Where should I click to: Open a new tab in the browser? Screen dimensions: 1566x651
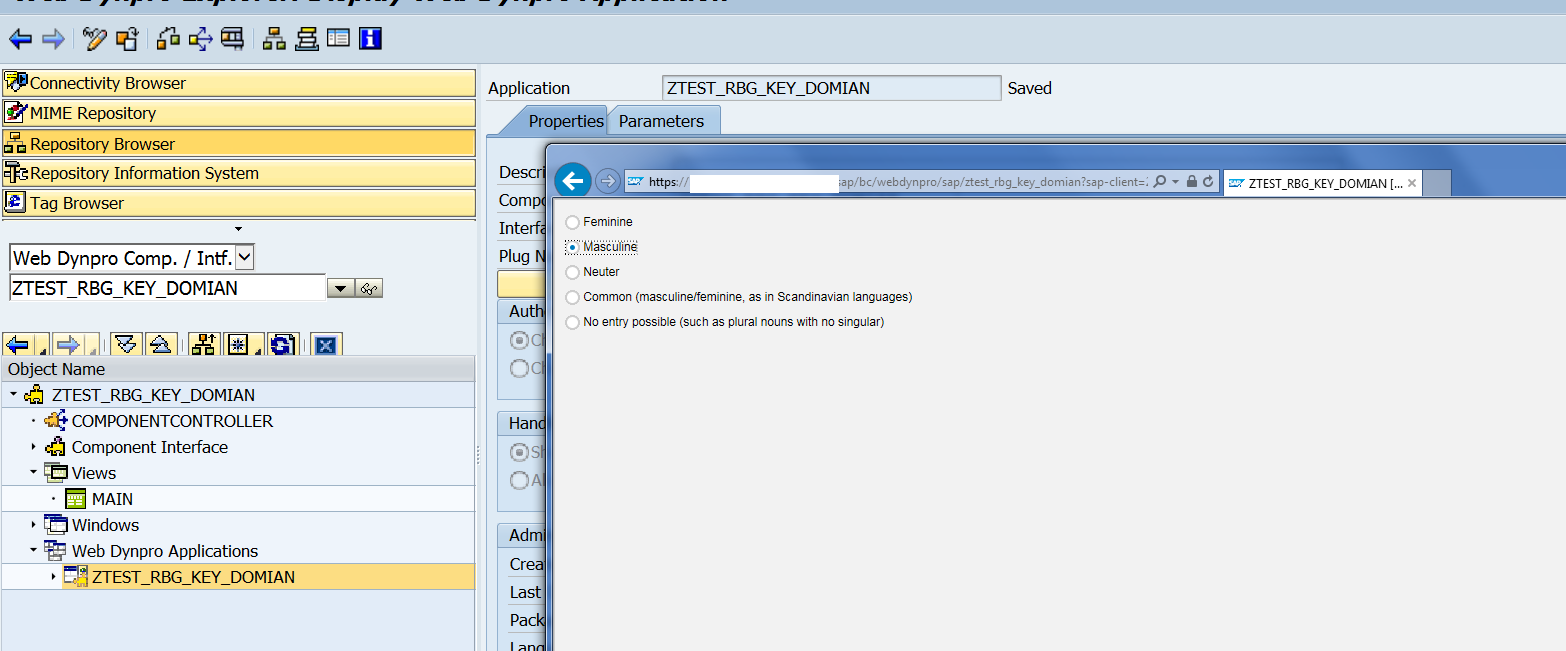pos(1437,183)
